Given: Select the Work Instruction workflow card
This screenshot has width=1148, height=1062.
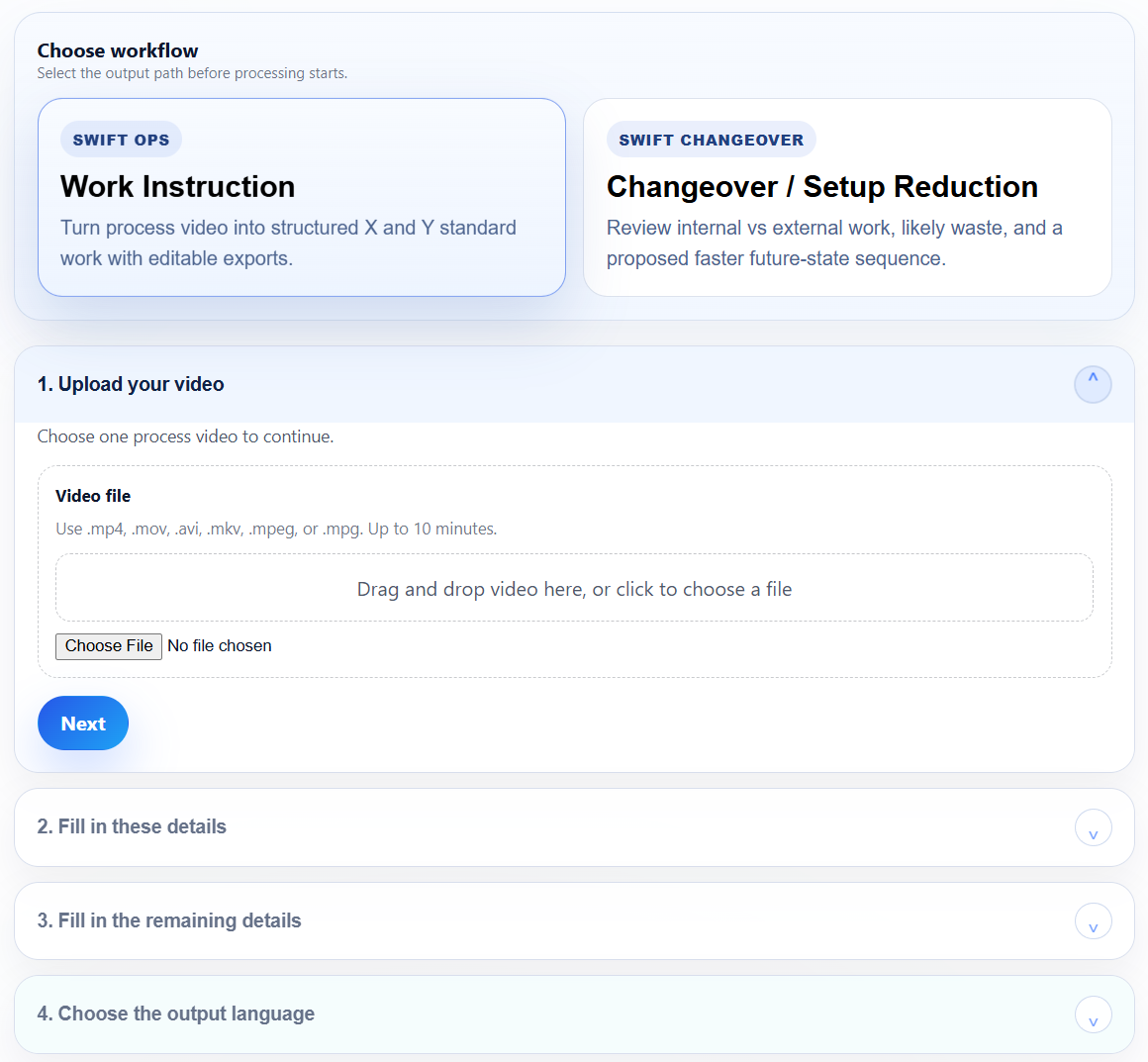Looking at the screenshot, I should click(301, 197).
